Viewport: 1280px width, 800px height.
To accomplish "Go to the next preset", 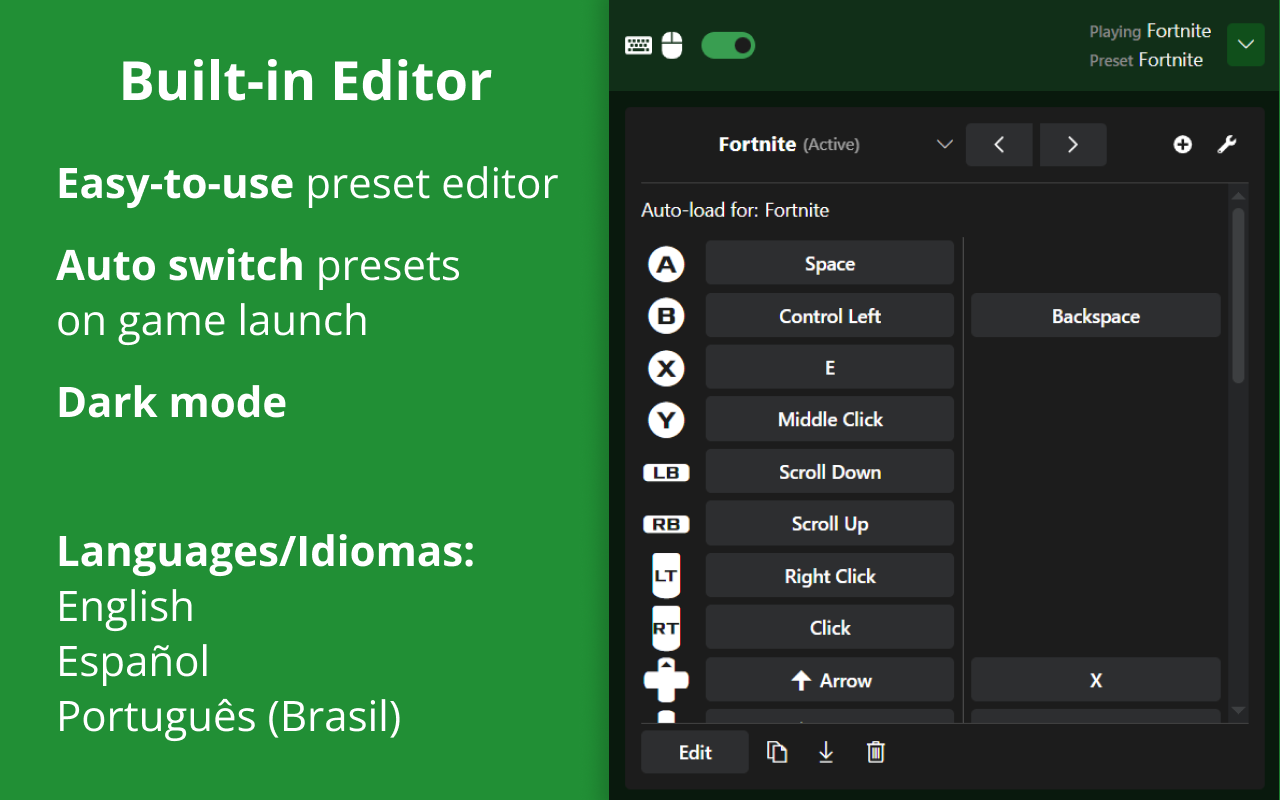I will pos(1073,145).
